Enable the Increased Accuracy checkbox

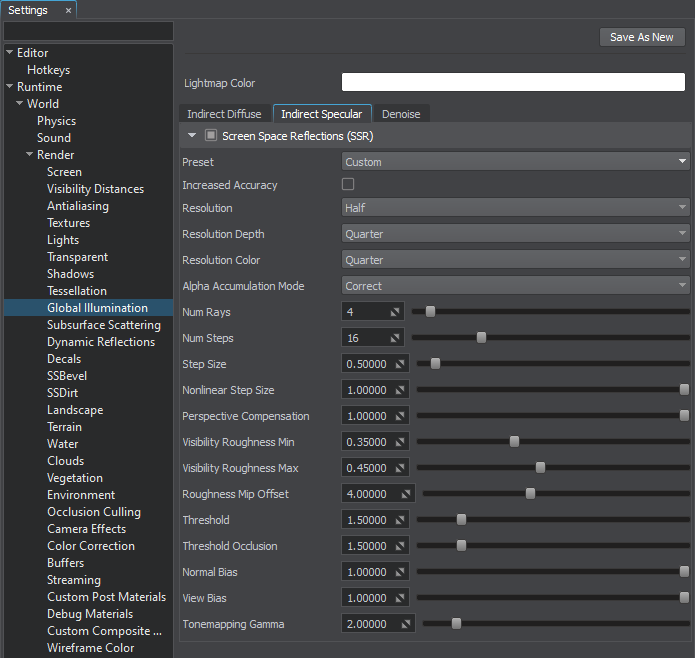(x=348, y=184)
